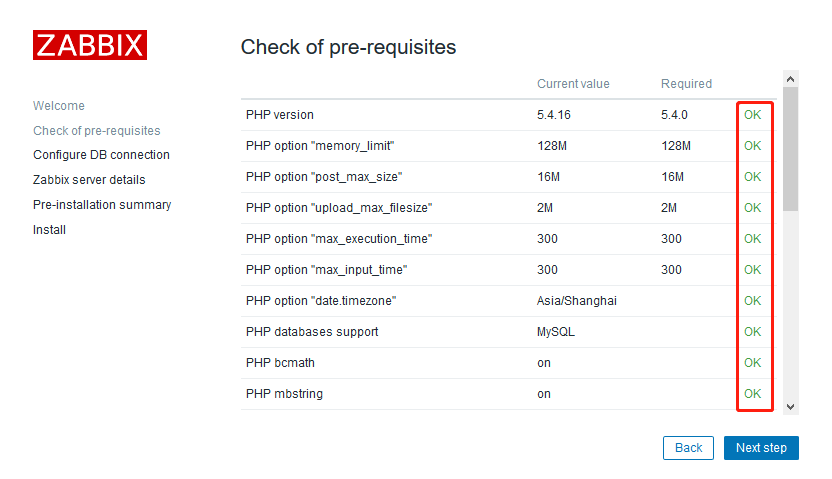
Task: Click the MySQL databases support value
Action: (556, 332)
